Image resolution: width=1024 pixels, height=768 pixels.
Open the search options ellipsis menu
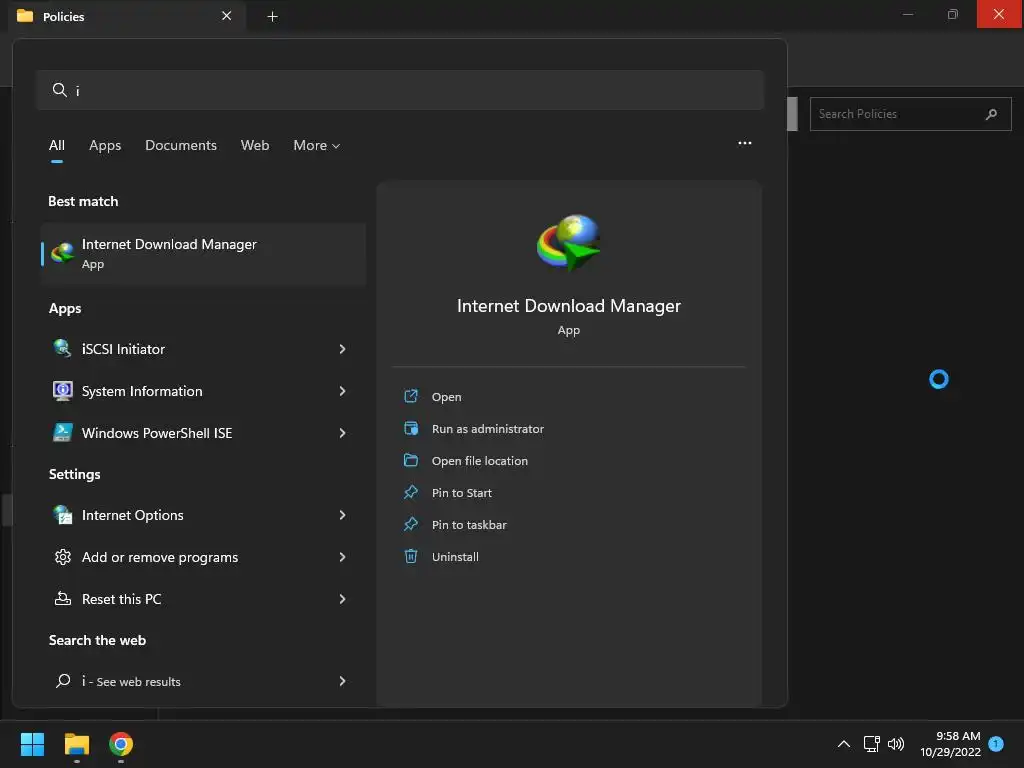(744, 143)
